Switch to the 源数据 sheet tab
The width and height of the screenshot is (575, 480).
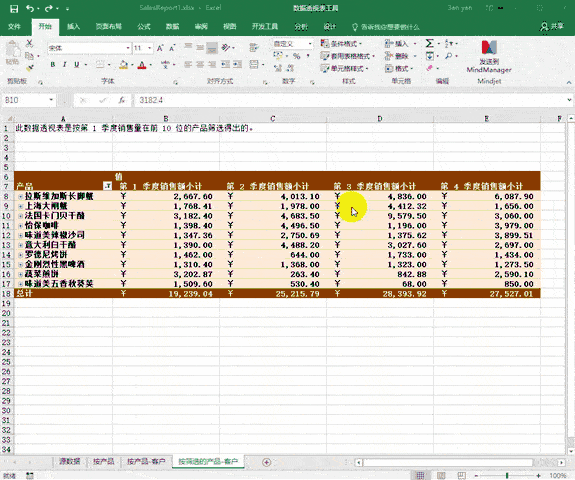(70, 461)
